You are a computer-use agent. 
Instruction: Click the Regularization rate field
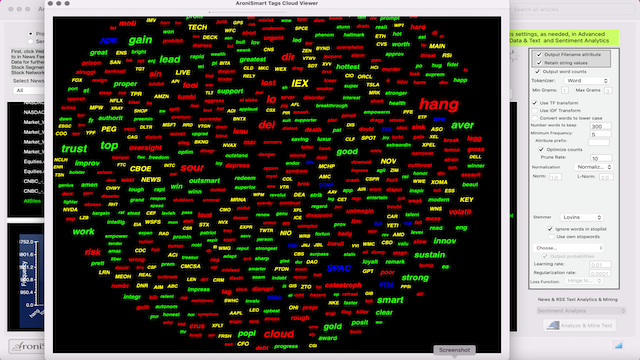tap(600, 273)
